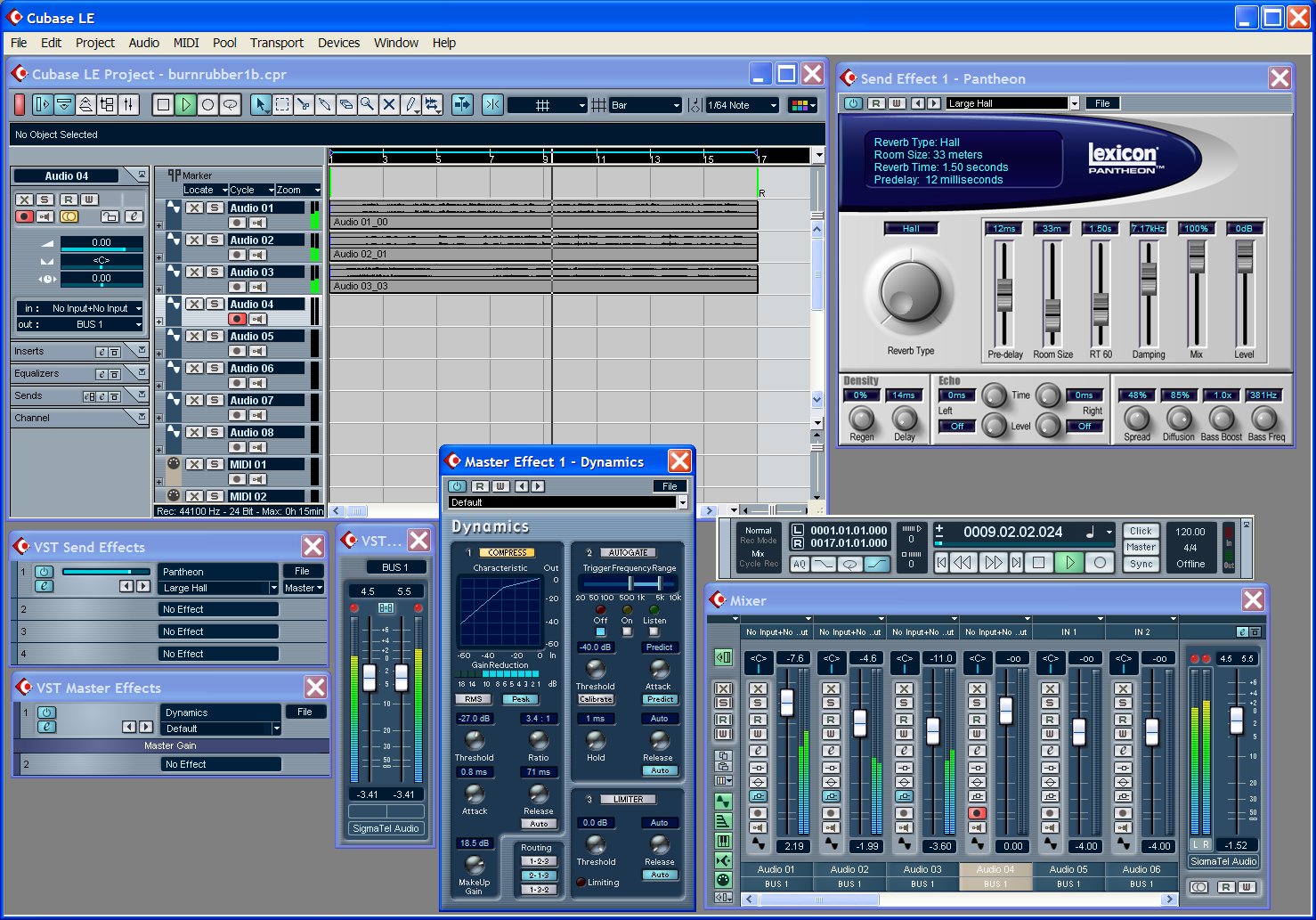
Task: Open the File menu
Action: point(19,43)
